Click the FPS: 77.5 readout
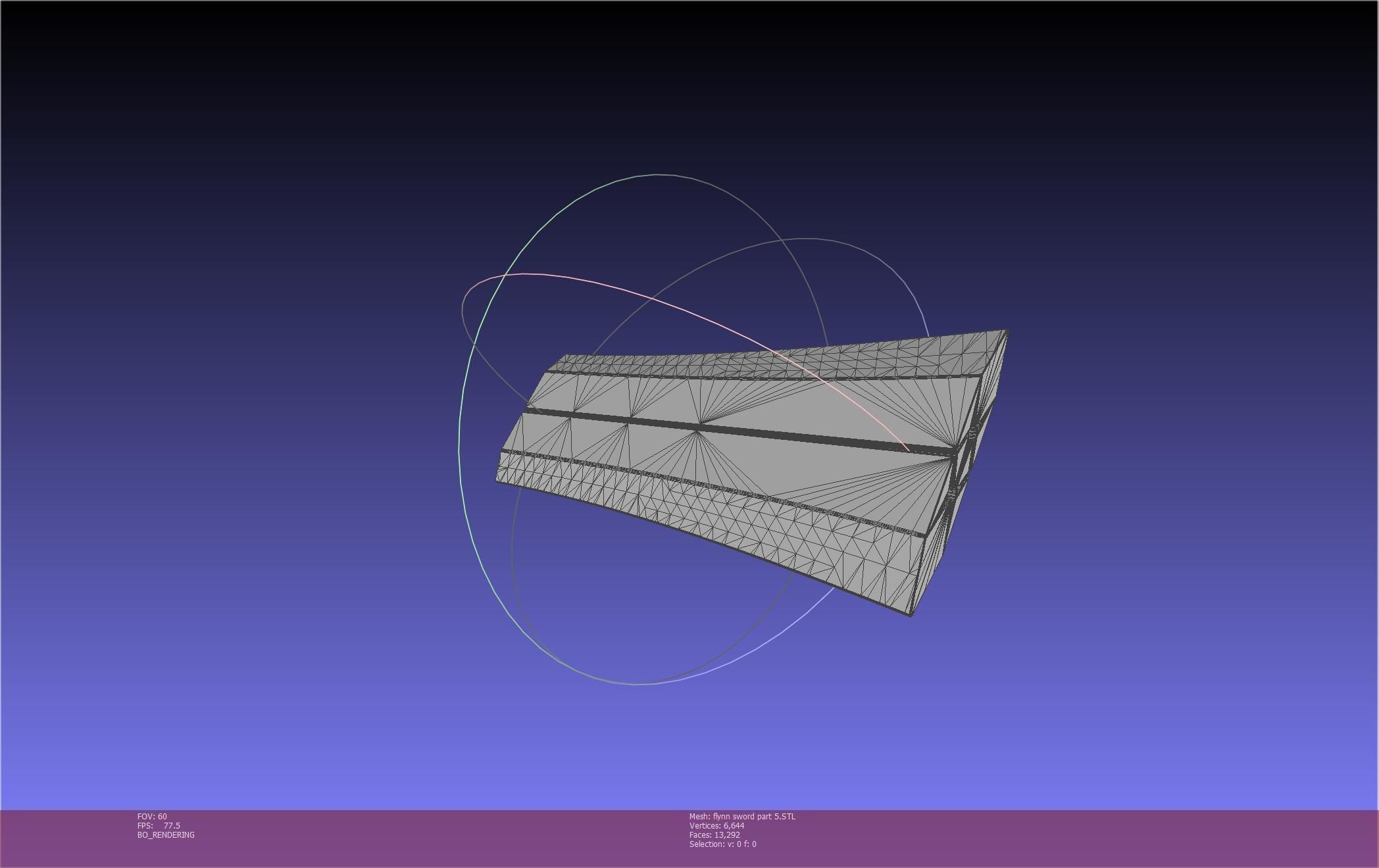The width and height of the screenshot is (1379, 868). tap(159, 825)
